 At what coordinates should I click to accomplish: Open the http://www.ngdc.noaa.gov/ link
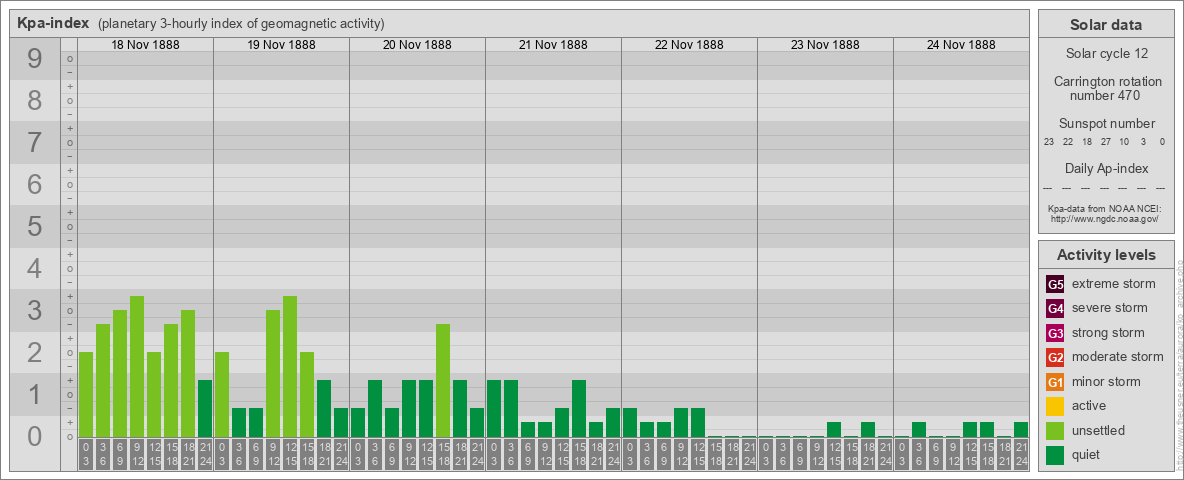pos(1105,218)
